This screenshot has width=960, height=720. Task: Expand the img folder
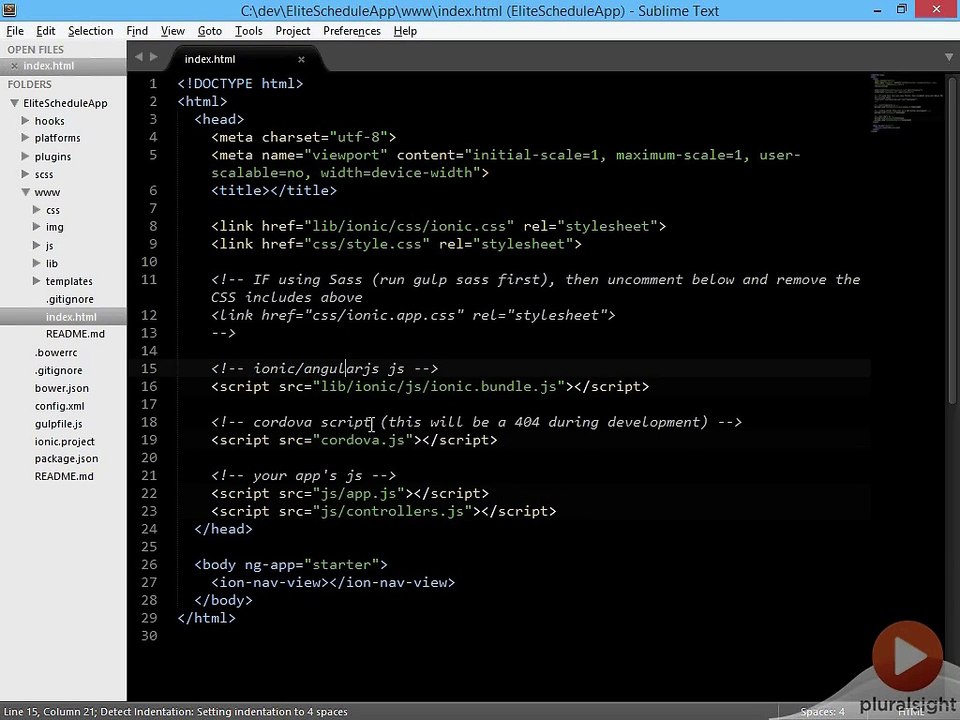tap(37, 227)
